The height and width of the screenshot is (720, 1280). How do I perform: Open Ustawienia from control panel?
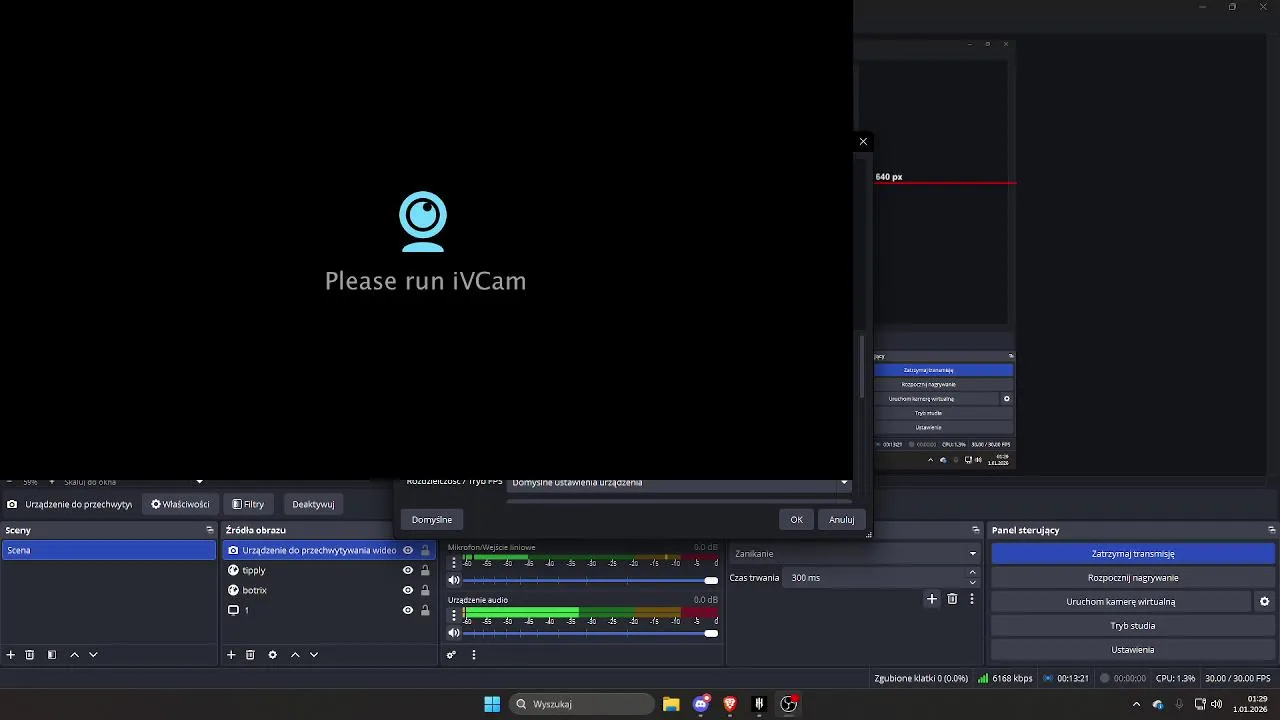pos(1133,650)
